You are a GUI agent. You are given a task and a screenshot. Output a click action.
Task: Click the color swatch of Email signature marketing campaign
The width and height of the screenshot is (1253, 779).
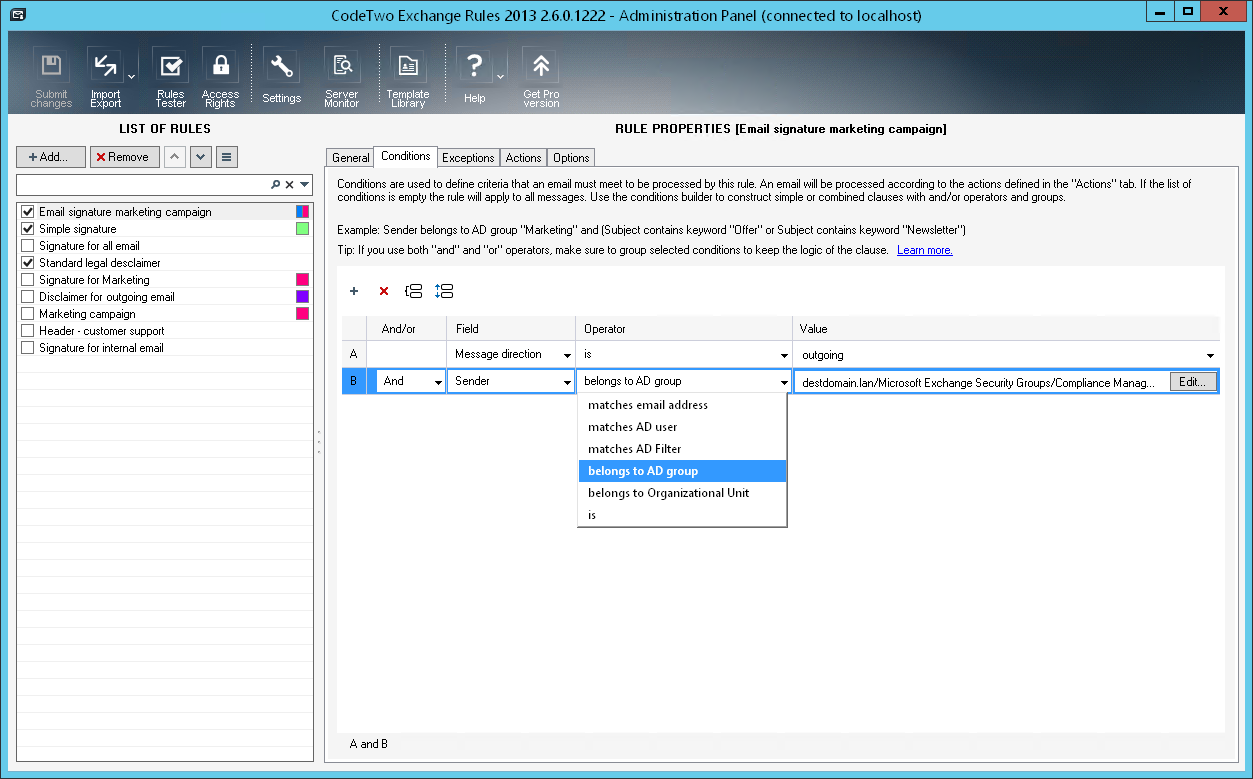(302, 212)
